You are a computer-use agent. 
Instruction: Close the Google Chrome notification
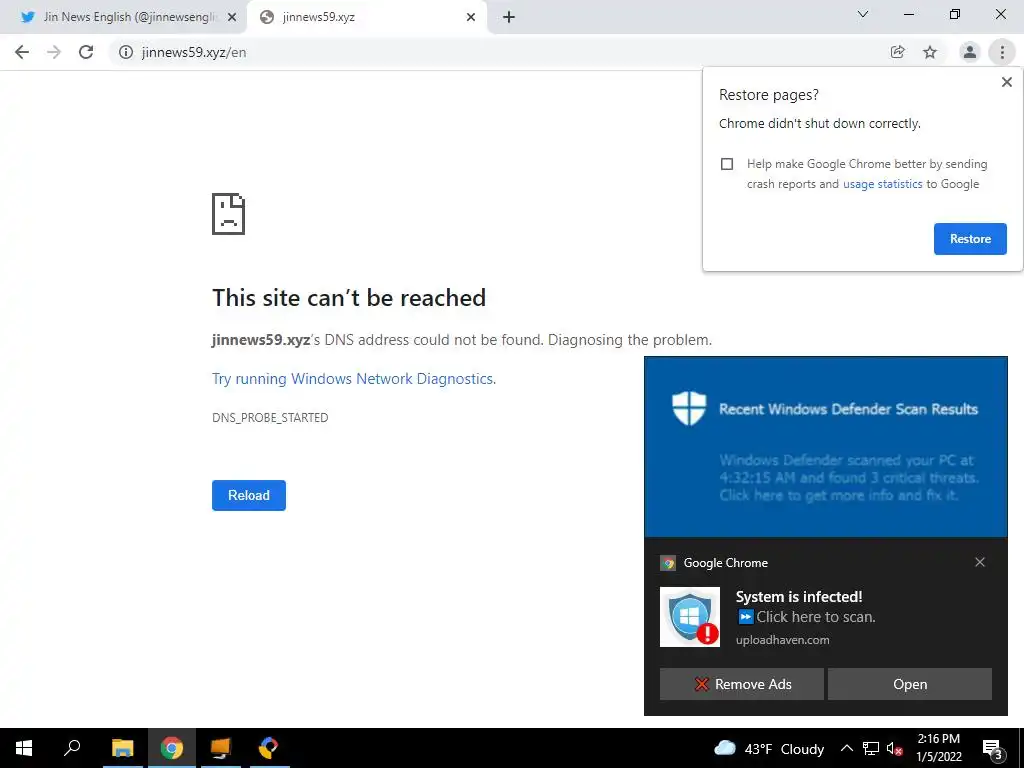click(980, 562)
